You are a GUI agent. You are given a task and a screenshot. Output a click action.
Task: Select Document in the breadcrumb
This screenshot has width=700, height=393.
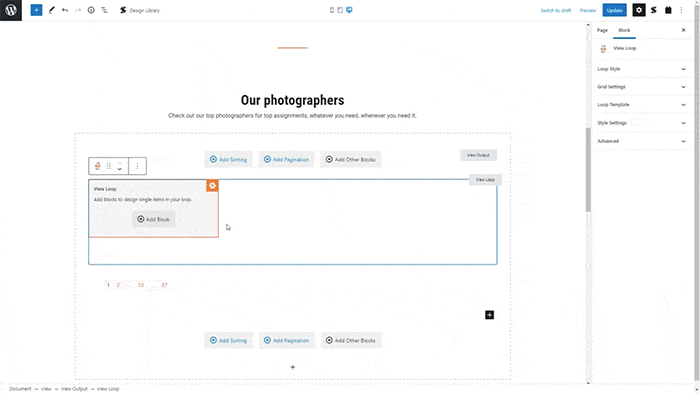[x=20, y=389]
